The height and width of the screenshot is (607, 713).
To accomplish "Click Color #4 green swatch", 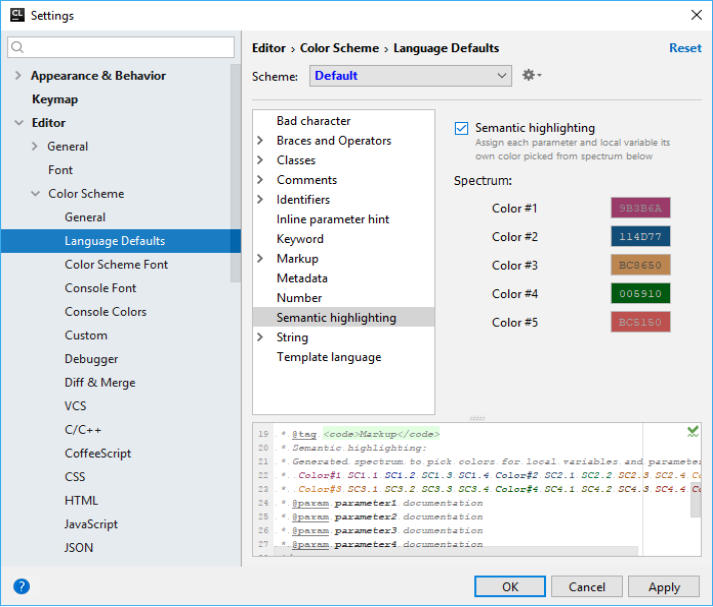I will (x=640, y=294).
